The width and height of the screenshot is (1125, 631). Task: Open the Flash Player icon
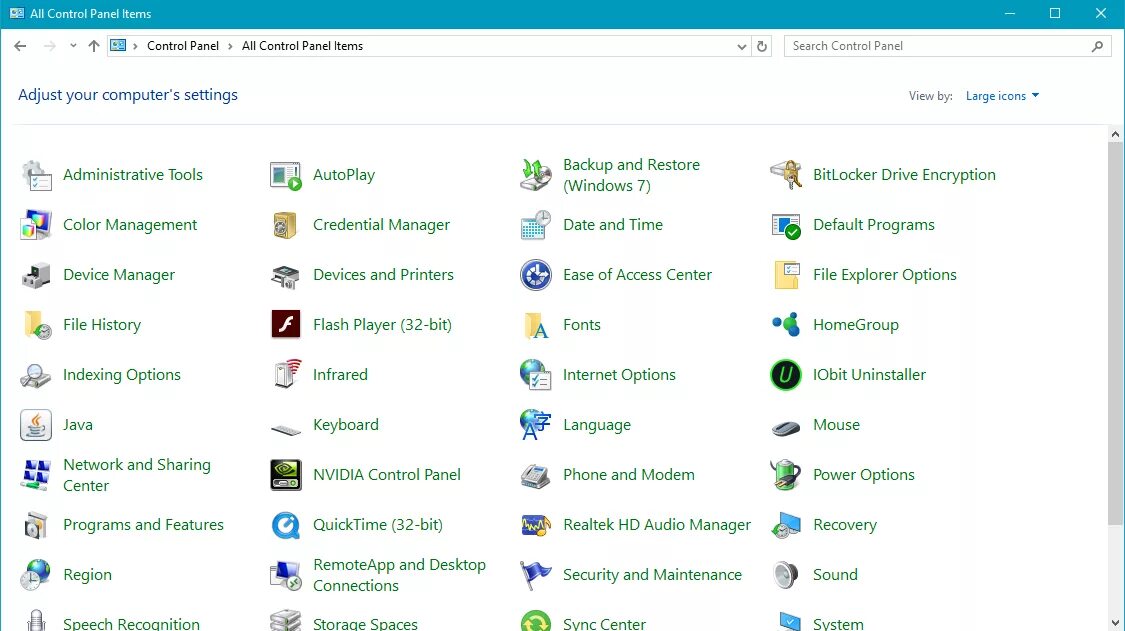click(286, 325)
